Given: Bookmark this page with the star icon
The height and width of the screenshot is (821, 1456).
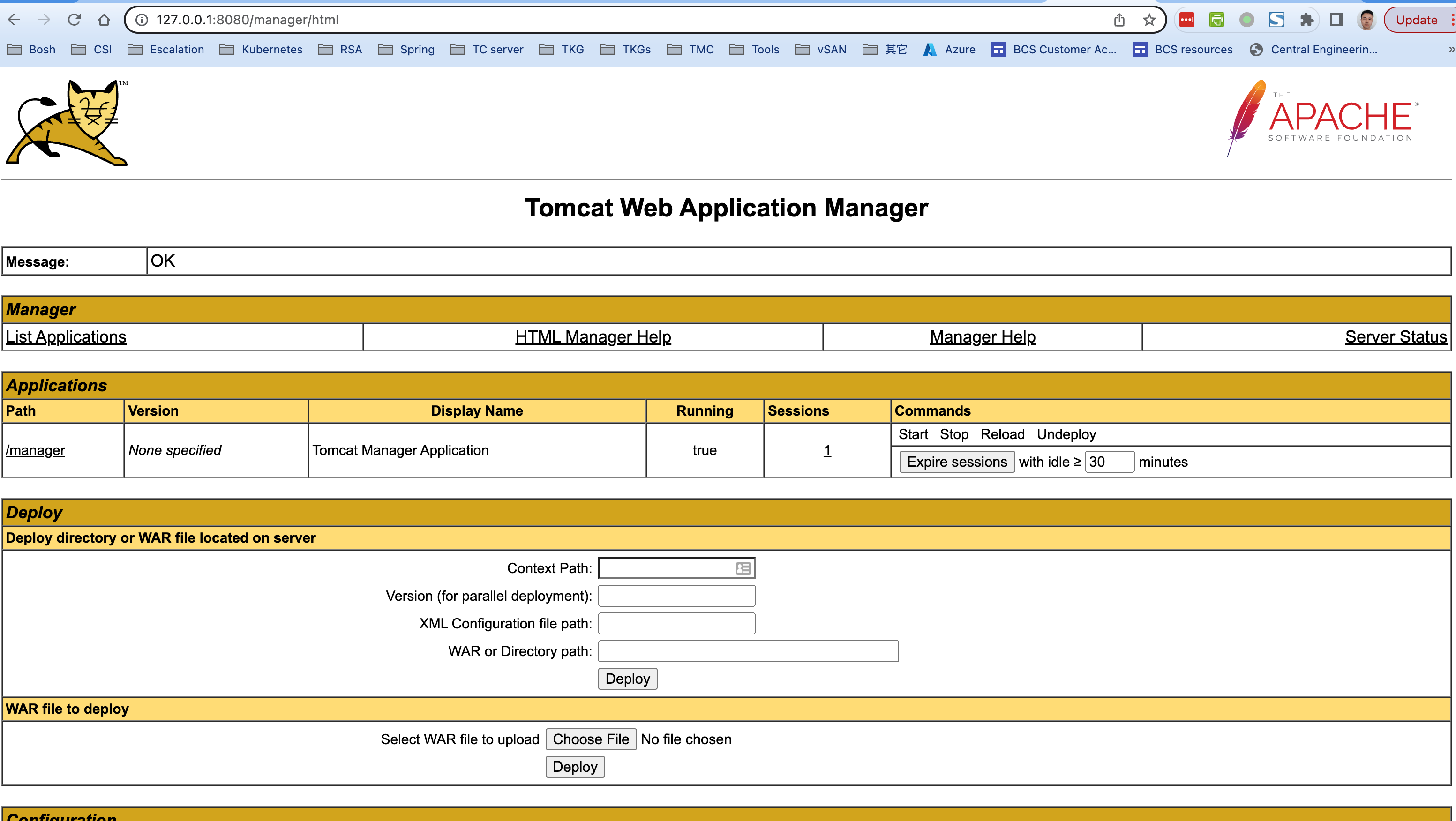Looking at the screenshot, I should point(1149,20).
